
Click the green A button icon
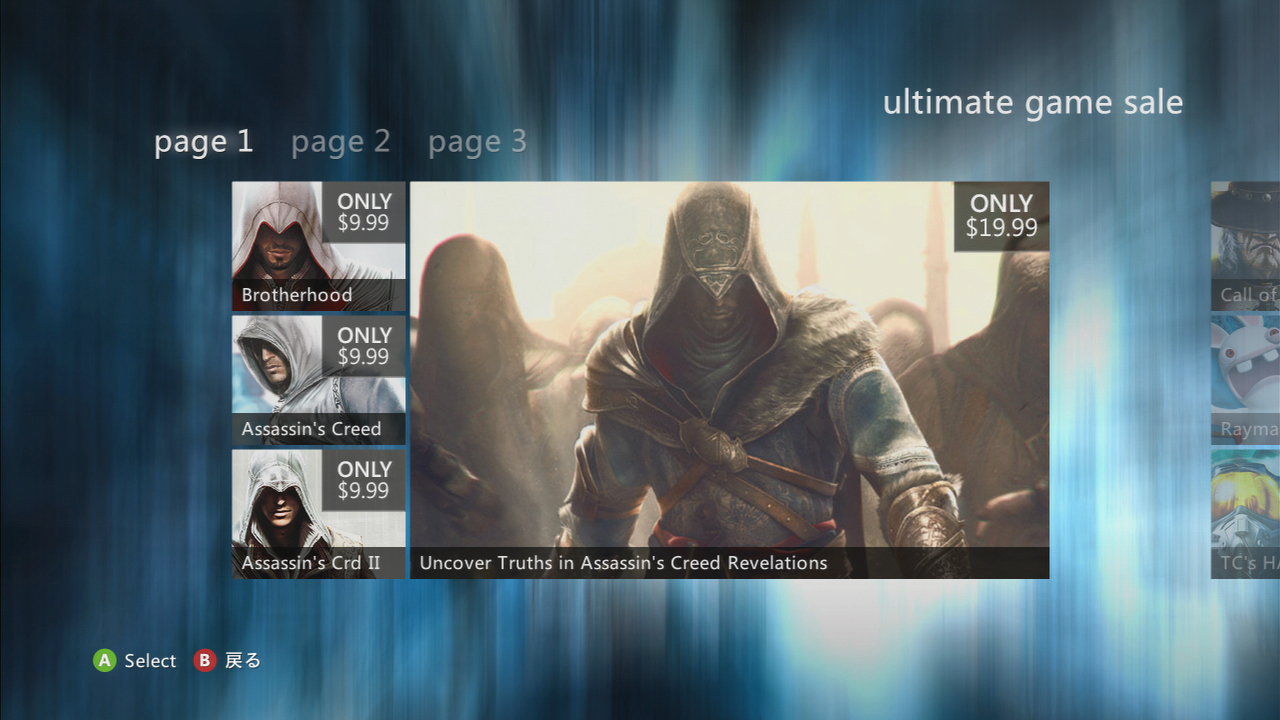click(105, 660)
